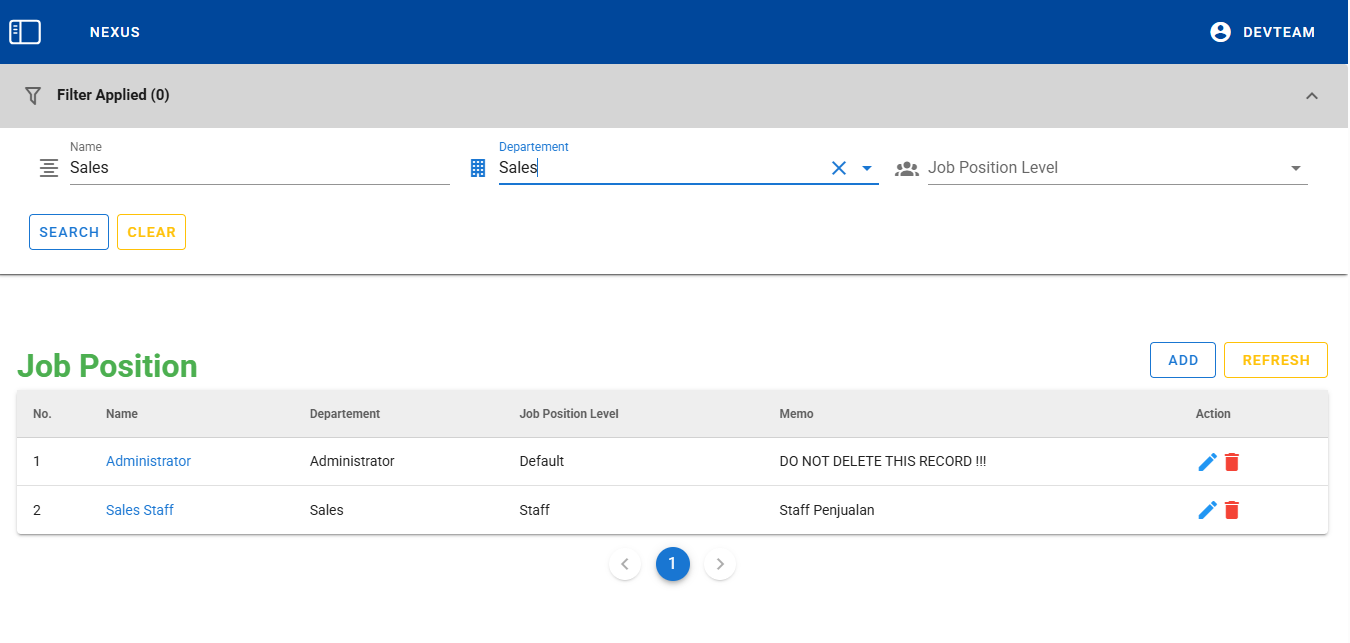Image resolution: width=1350 pixels, height=643 pixels.
Task: Refresh the Job Position table
Action: [x=1275, y=360]
